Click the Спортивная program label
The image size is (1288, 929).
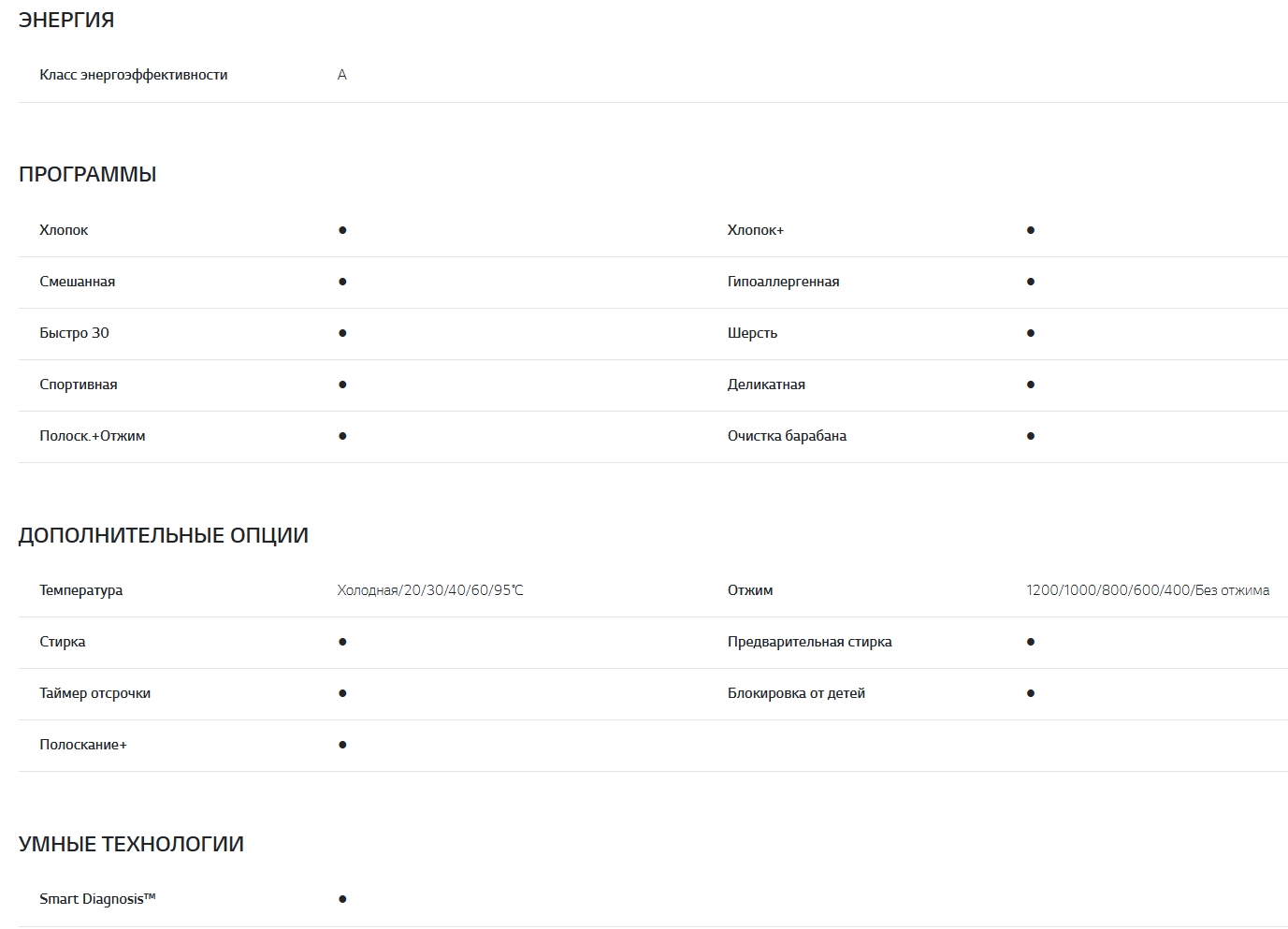coord(79,385)
